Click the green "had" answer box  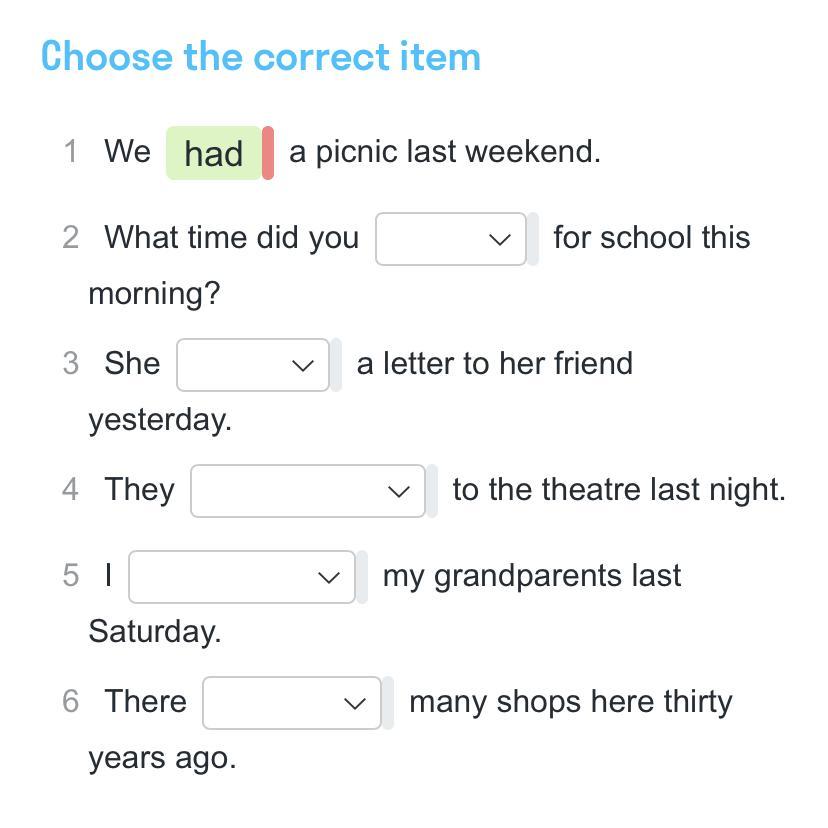coord(213,153)
